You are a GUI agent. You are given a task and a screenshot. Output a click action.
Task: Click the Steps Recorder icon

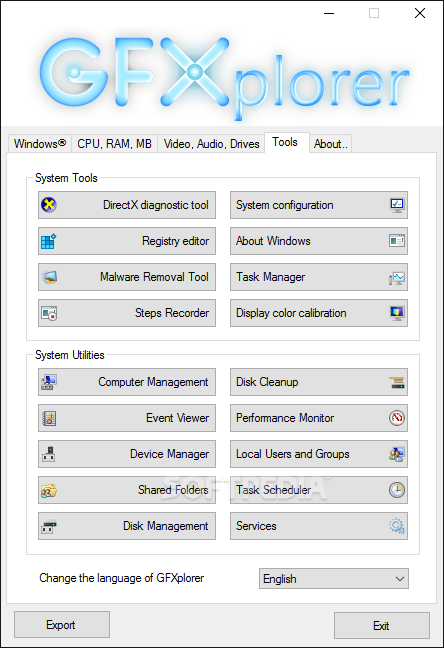[49, 313]
